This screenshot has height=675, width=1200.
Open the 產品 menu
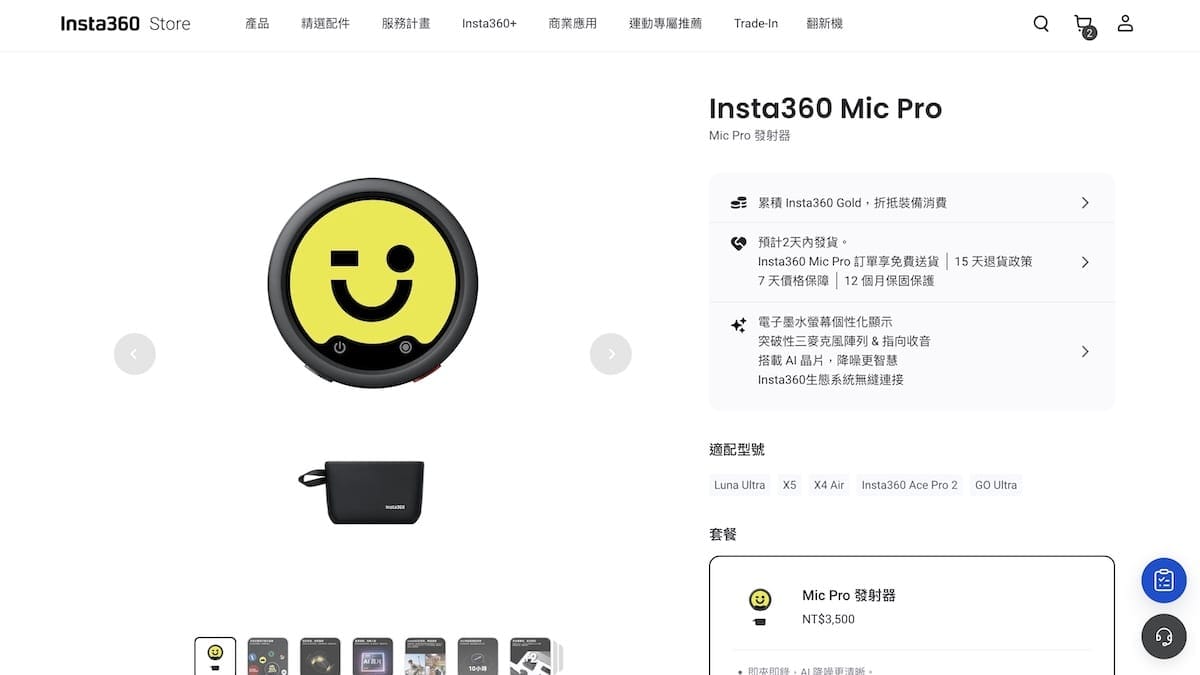coord(257,23)
